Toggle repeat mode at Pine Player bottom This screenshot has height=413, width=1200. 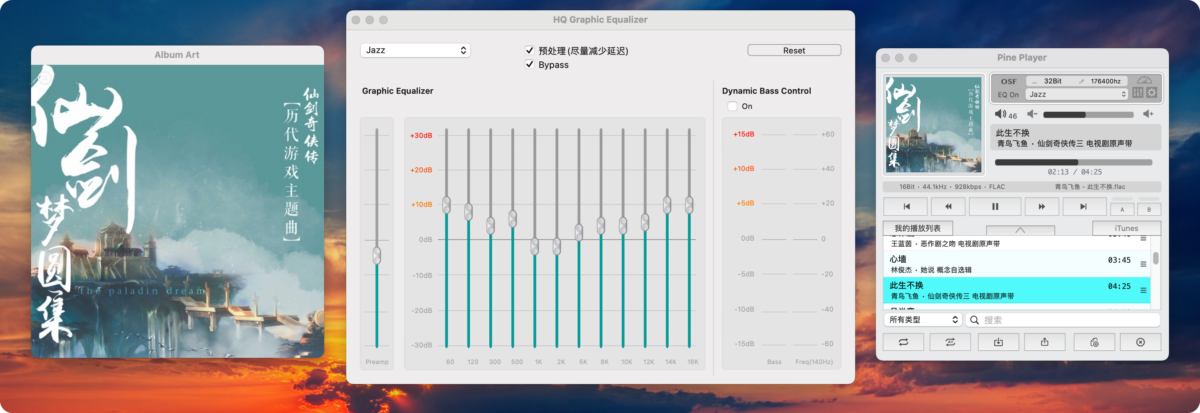click(903, 342)
